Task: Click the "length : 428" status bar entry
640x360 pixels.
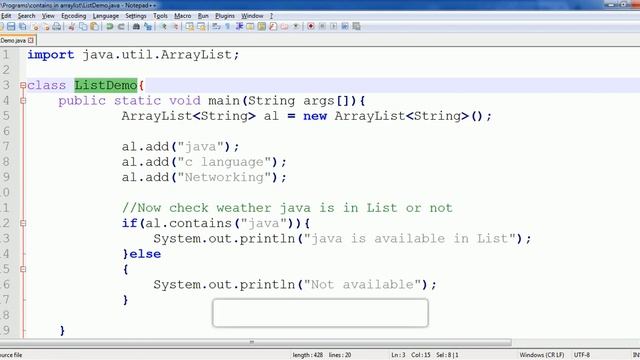Action: tap(308, 355)
